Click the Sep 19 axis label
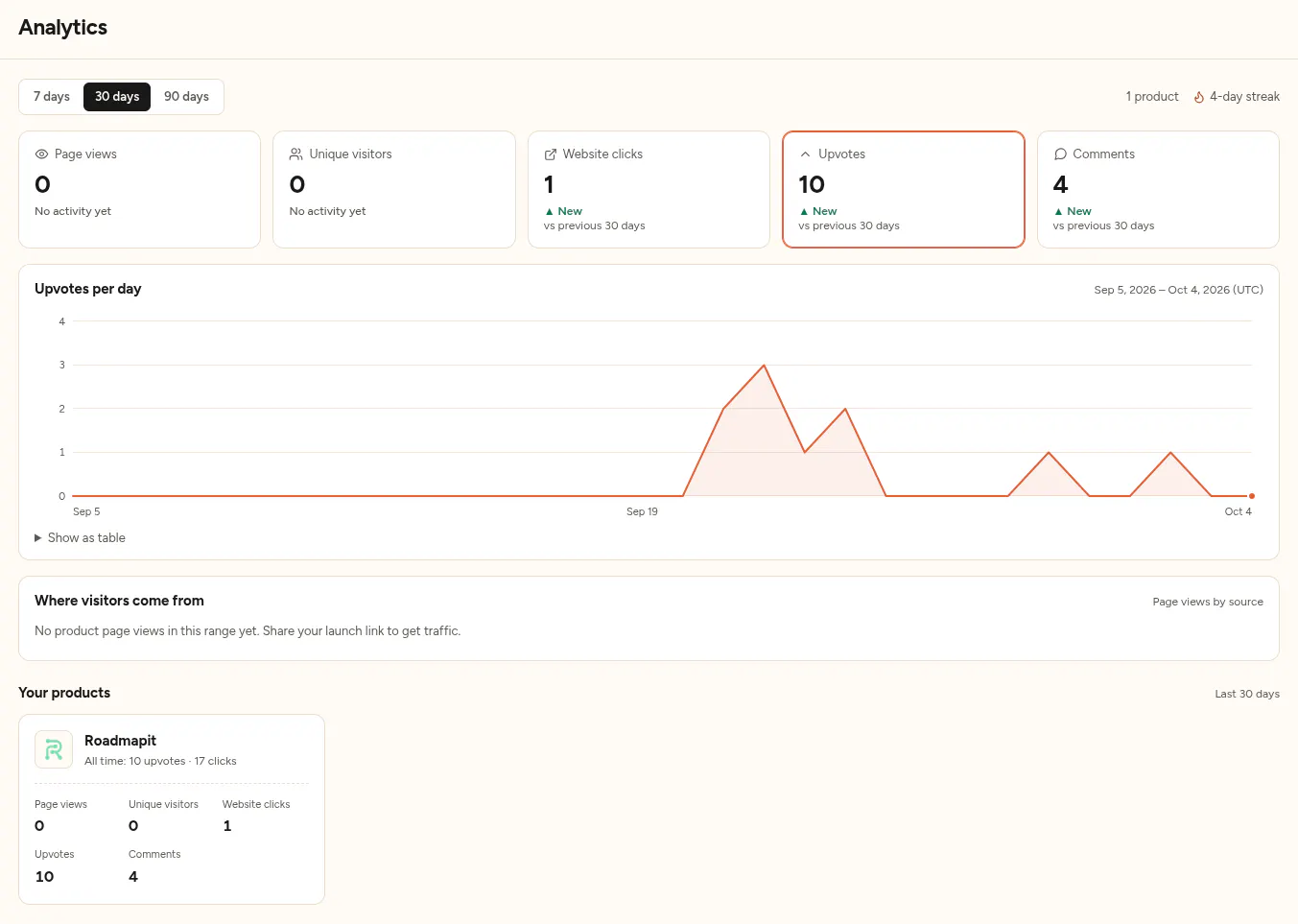Image resolution: width=1298 pixels, height=924 pixels. (x=642, y=511)
